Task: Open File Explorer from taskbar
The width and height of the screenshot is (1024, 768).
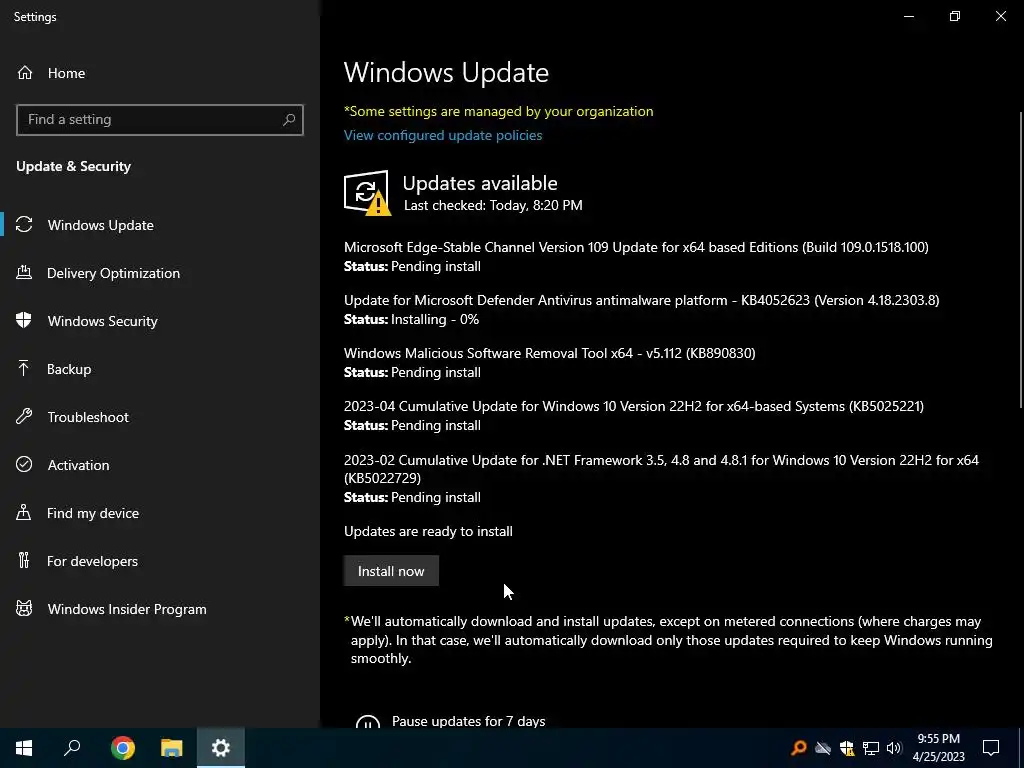Action: tap(172, 748)
